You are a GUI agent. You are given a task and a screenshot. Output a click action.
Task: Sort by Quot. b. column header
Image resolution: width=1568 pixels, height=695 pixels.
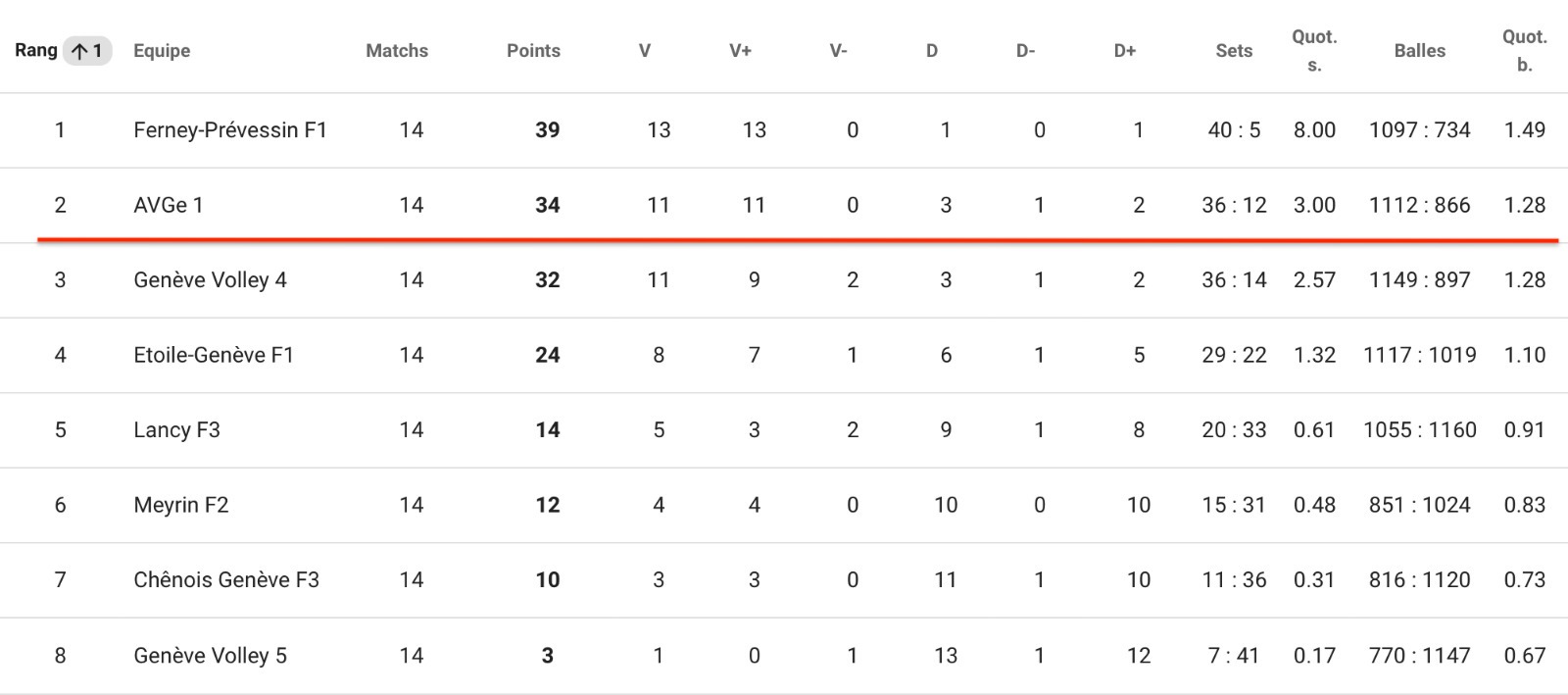[x=1524, y=51]
